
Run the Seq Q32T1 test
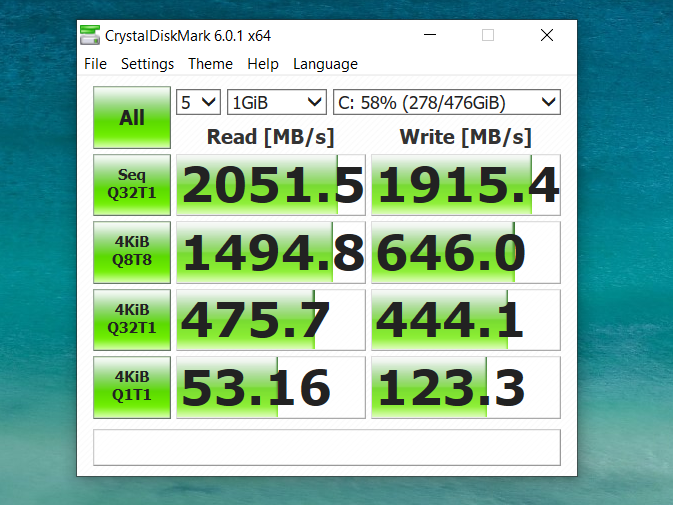coord(132,184)
